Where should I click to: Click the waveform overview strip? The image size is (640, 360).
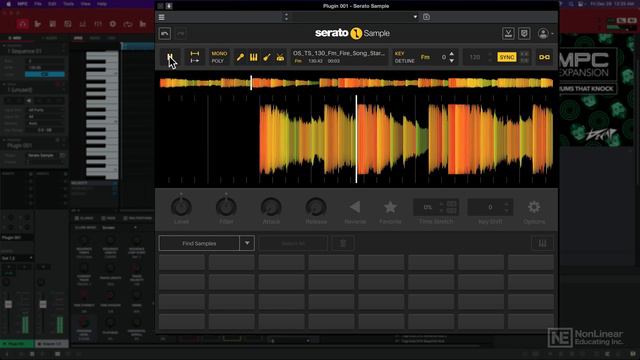point(356,83)
